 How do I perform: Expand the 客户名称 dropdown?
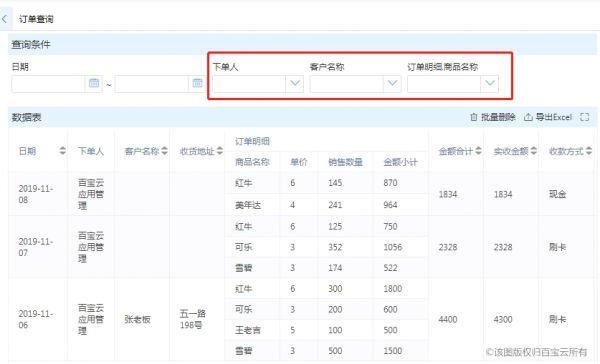pos(392,83)
